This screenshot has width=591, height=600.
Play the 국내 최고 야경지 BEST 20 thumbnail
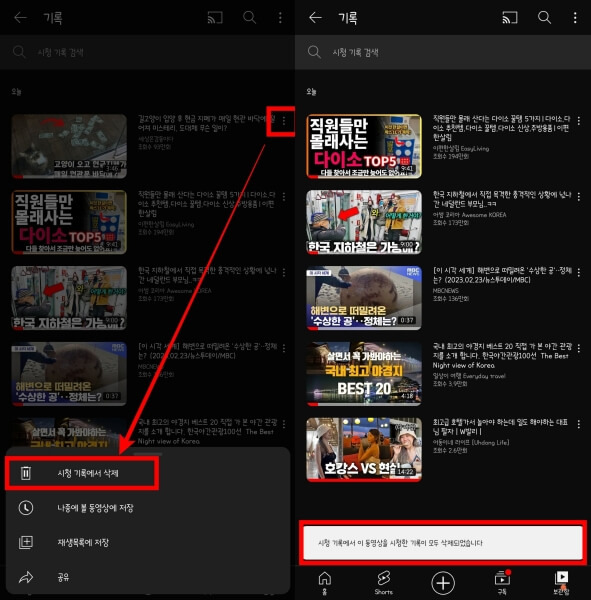click(364, 373)
